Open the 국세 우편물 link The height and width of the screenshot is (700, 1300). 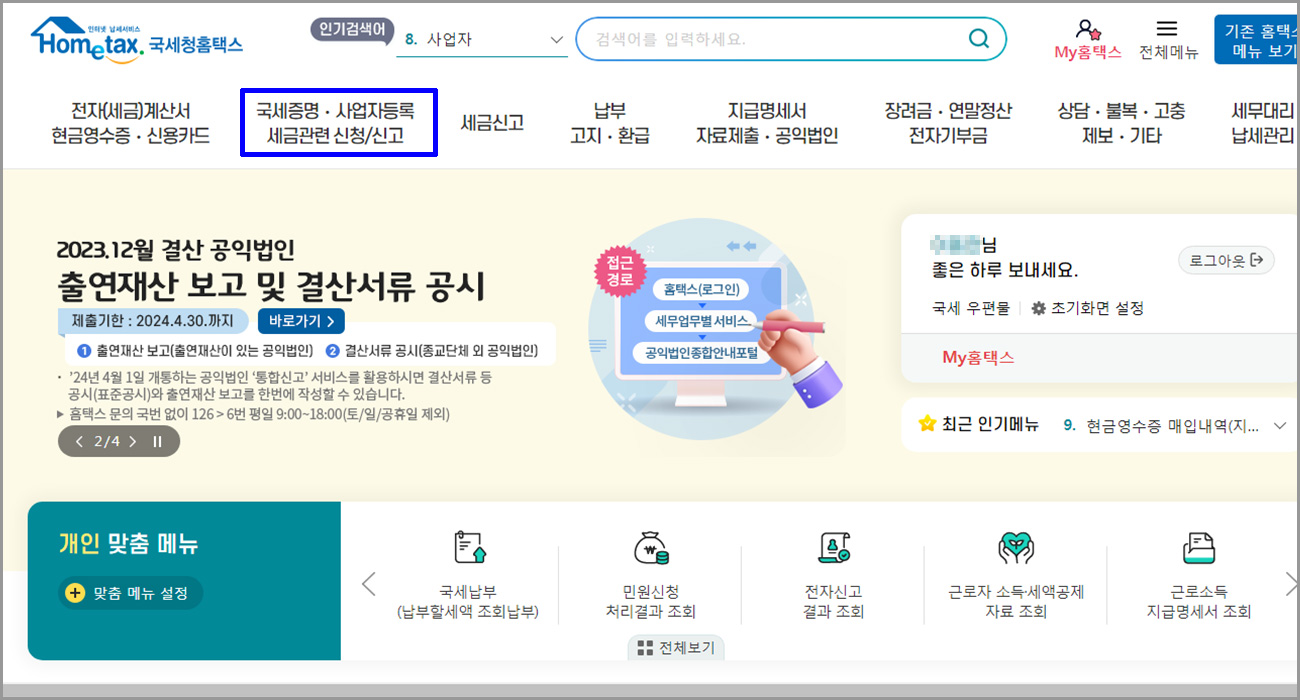point(970,308)
